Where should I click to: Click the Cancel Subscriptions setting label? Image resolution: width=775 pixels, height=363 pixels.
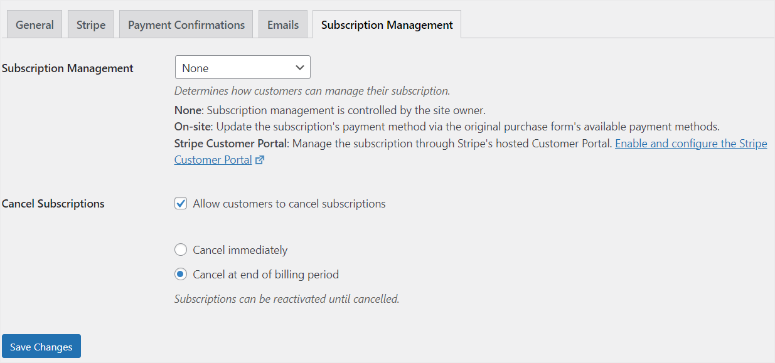tap(53, 203)
